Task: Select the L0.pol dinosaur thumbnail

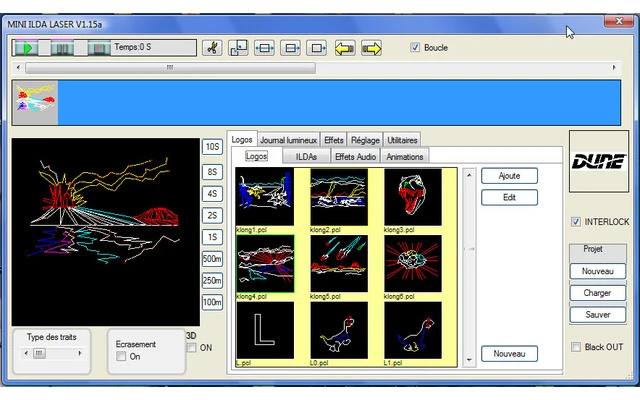Action: [339, 330]
